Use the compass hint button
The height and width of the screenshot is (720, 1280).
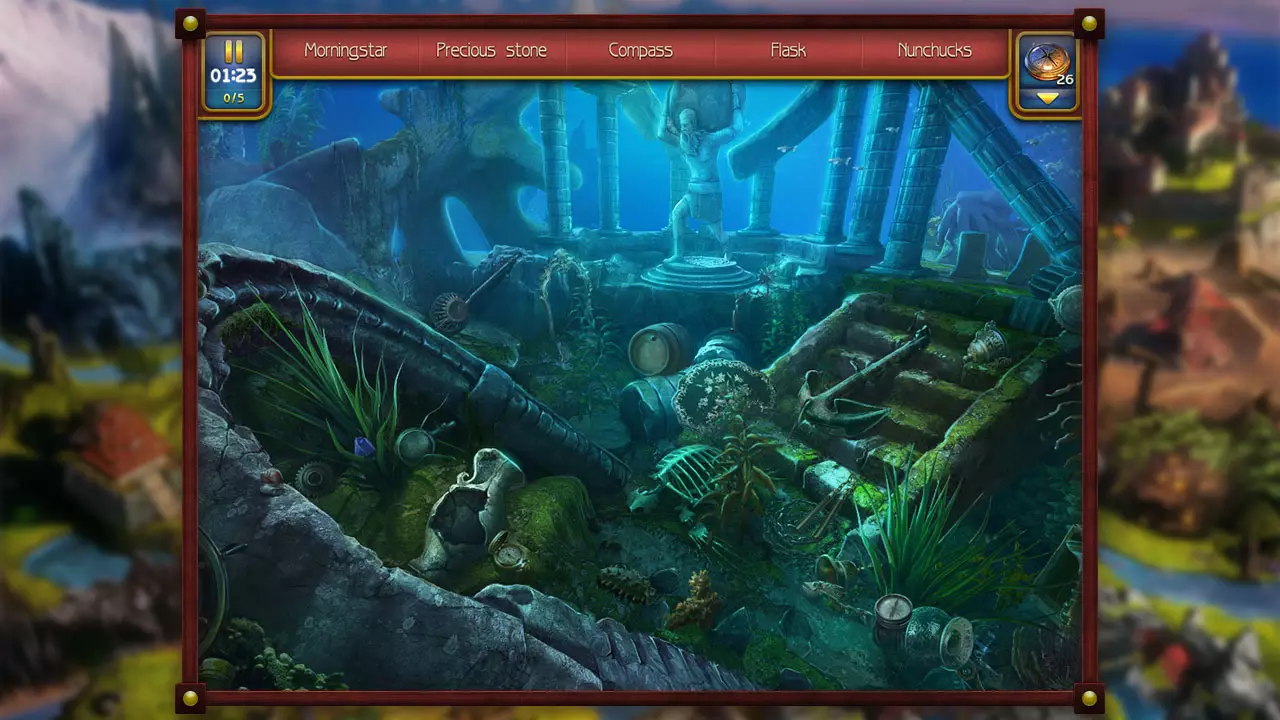click(x=1047, y=60)
